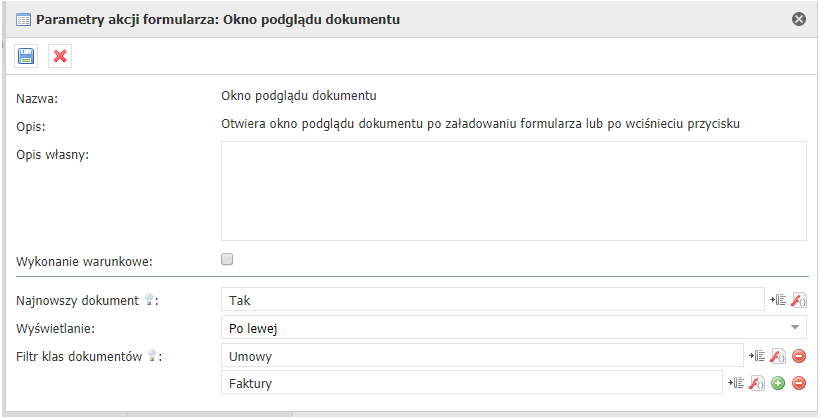The height and width of the screenshot is (419, 820).
Task: Remove the Faktury filter with red minus
Action: click(x=799, y=383)
